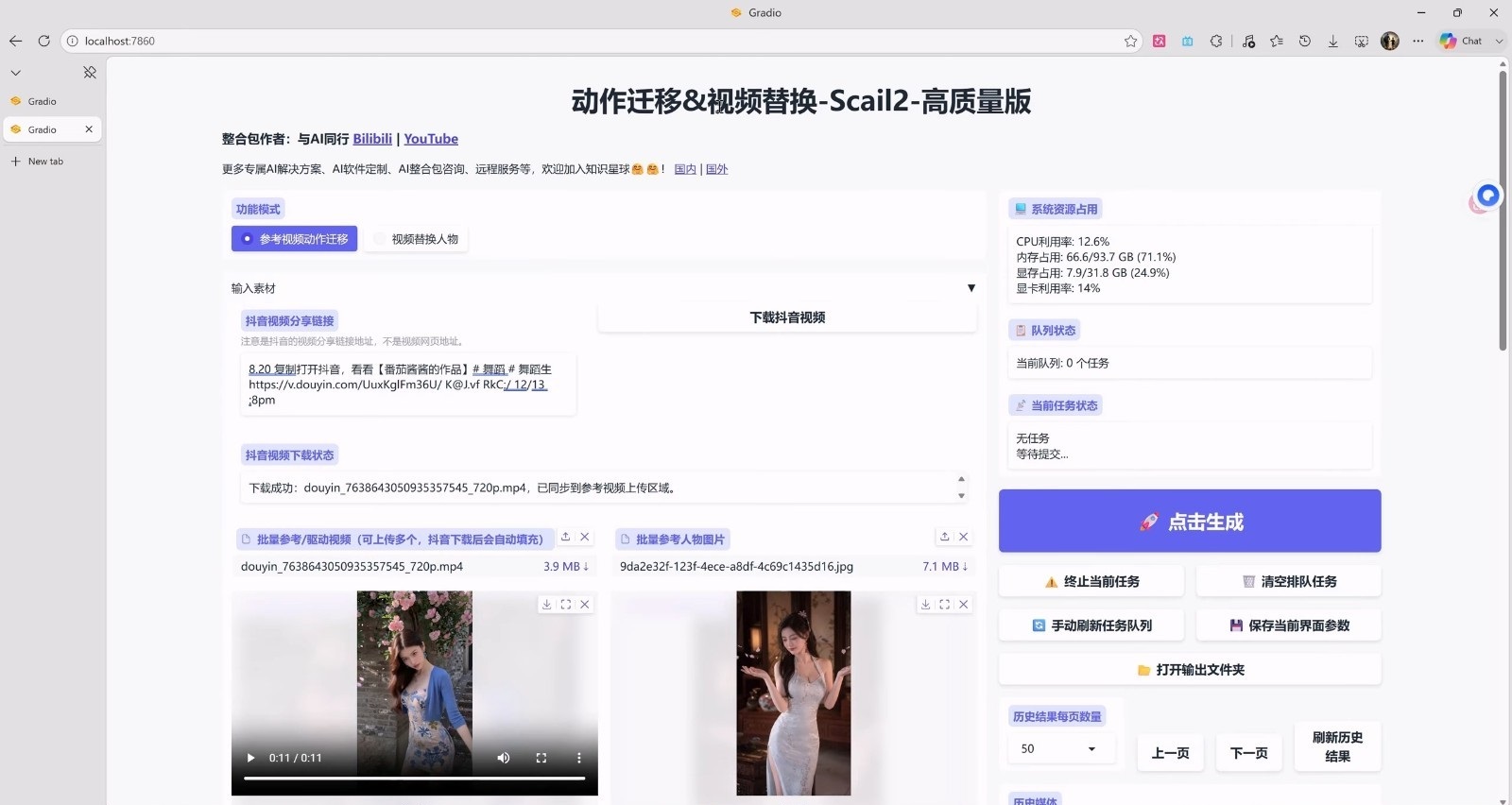Open the history results per page dropdown
The width and height of the screenshot is (1512, 805).
pos(1062,748)
